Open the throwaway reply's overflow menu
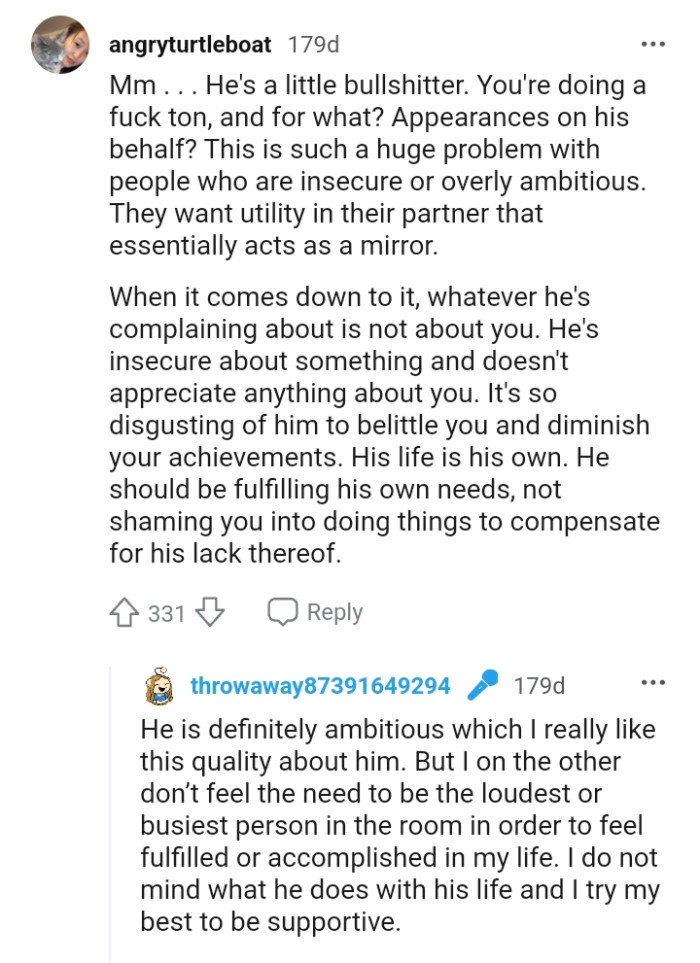 click(652, 682)
